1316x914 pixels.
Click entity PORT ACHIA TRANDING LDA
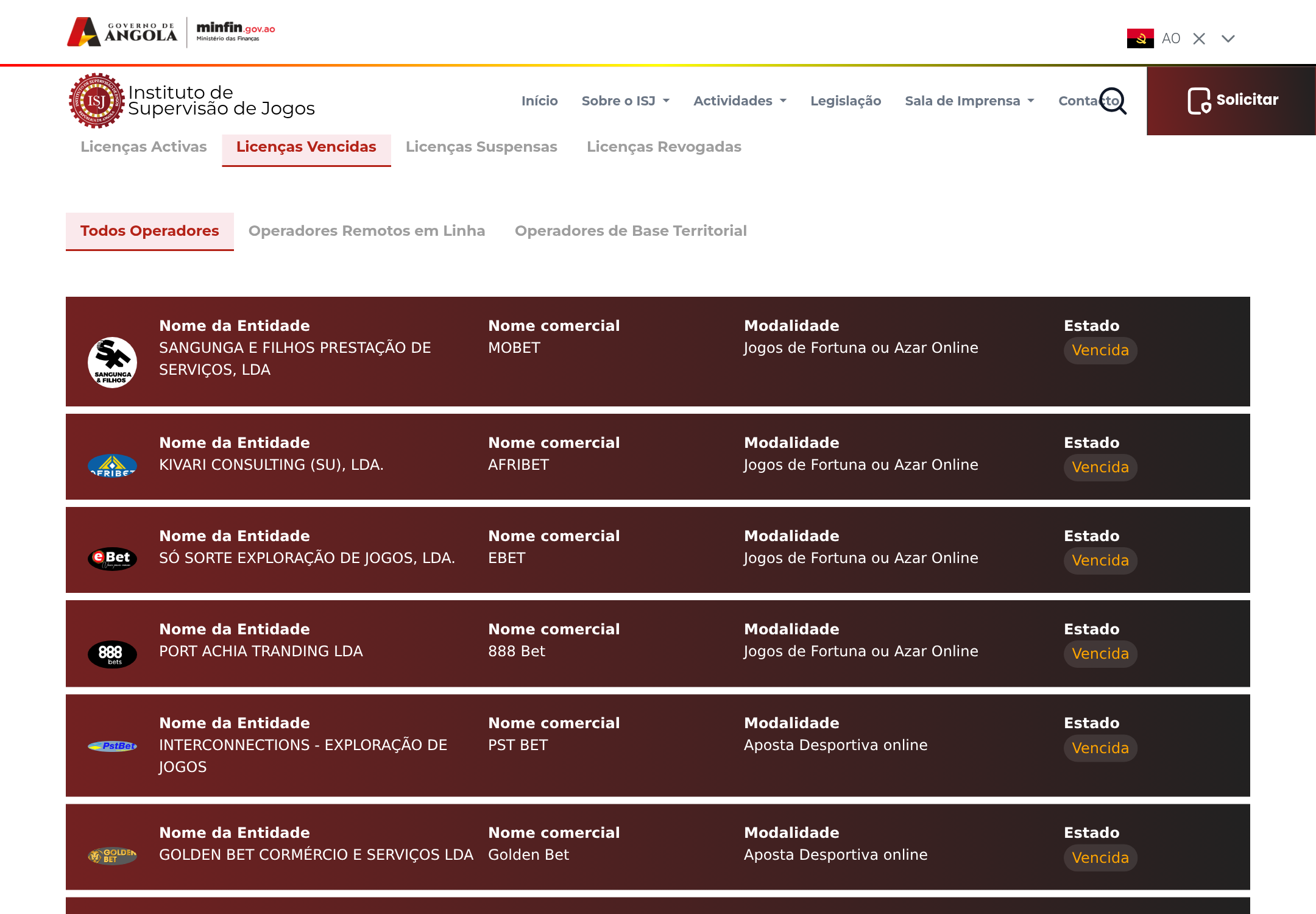tap(261, 651)
